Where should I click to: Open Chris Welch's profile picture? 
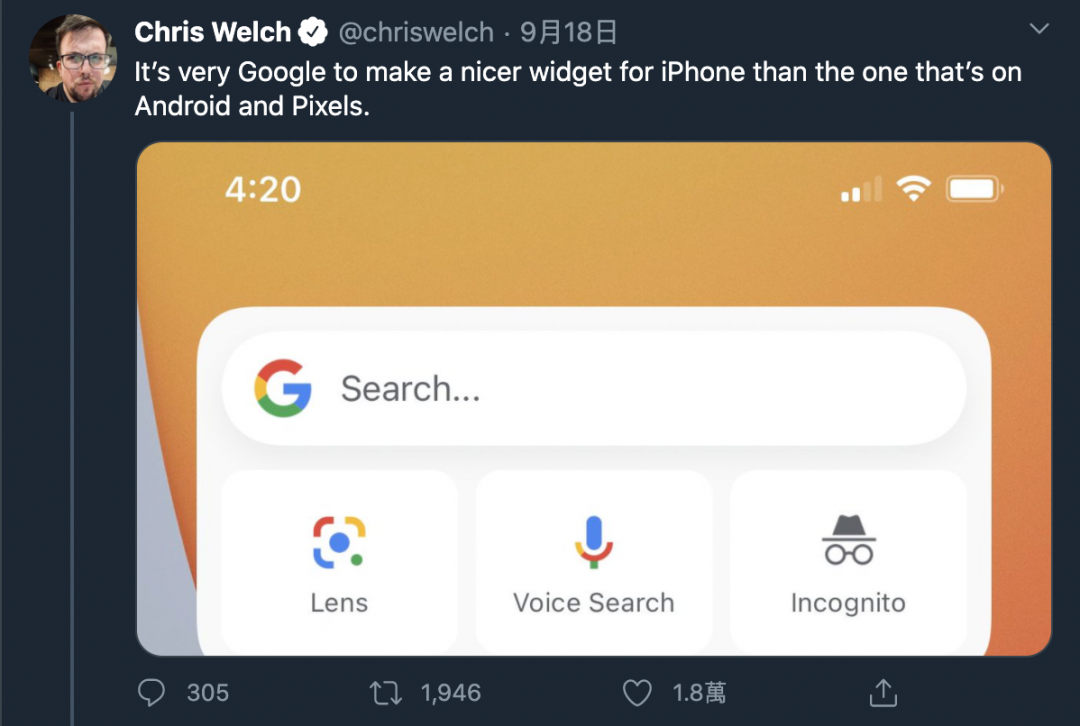click(x=73, y=58)
